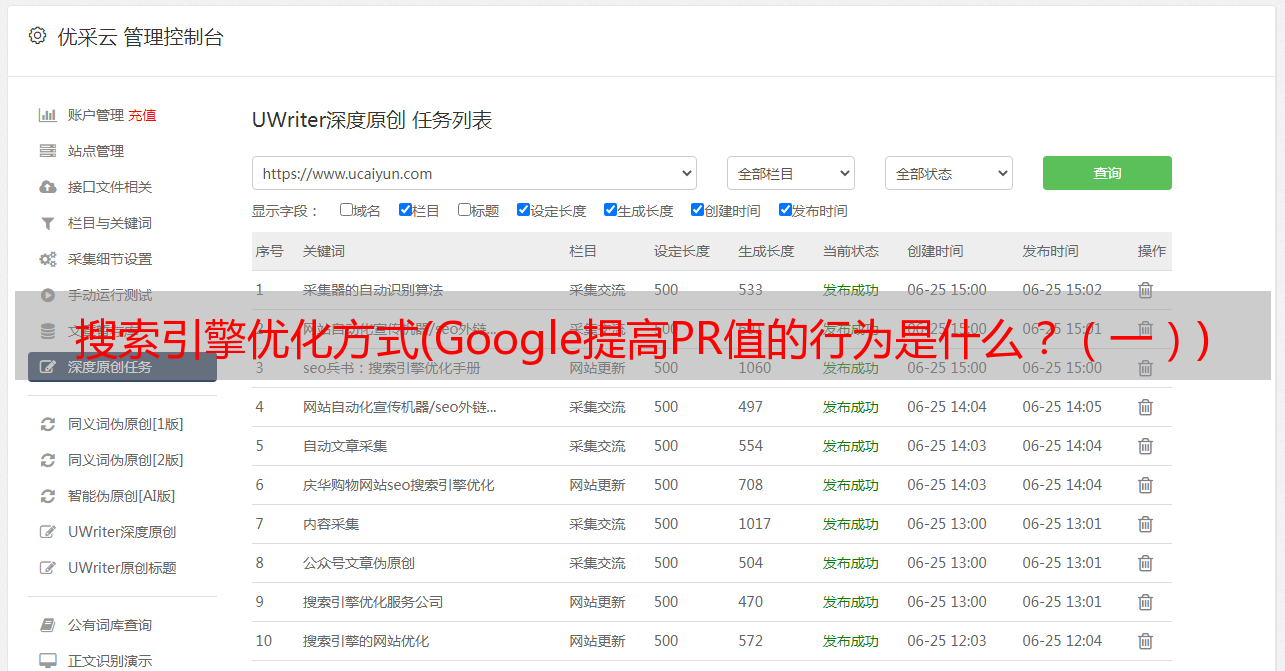Click the red 充值 link
Screen dimensions: 1285x671
pos(142,115)
